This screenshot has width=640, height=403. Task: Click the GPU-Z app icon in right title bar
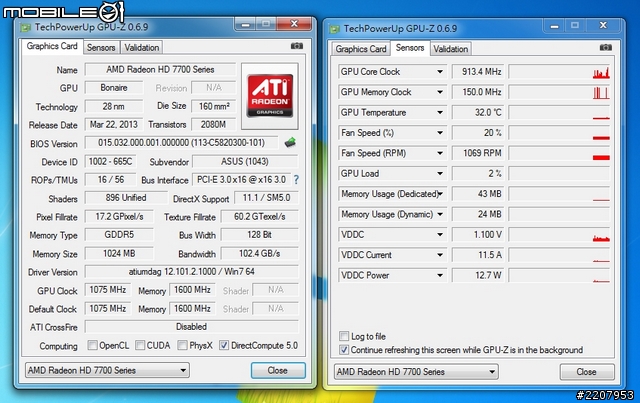point(335,29)
